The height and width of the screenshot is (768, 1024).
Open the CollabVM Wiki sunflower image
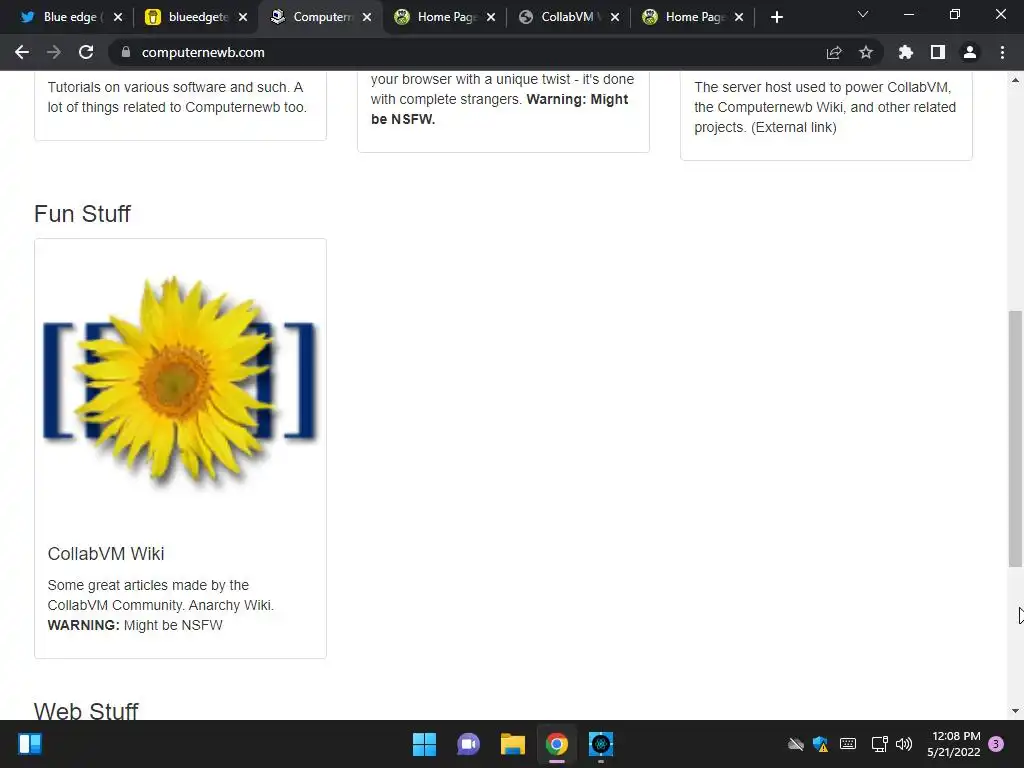[180, 383]
